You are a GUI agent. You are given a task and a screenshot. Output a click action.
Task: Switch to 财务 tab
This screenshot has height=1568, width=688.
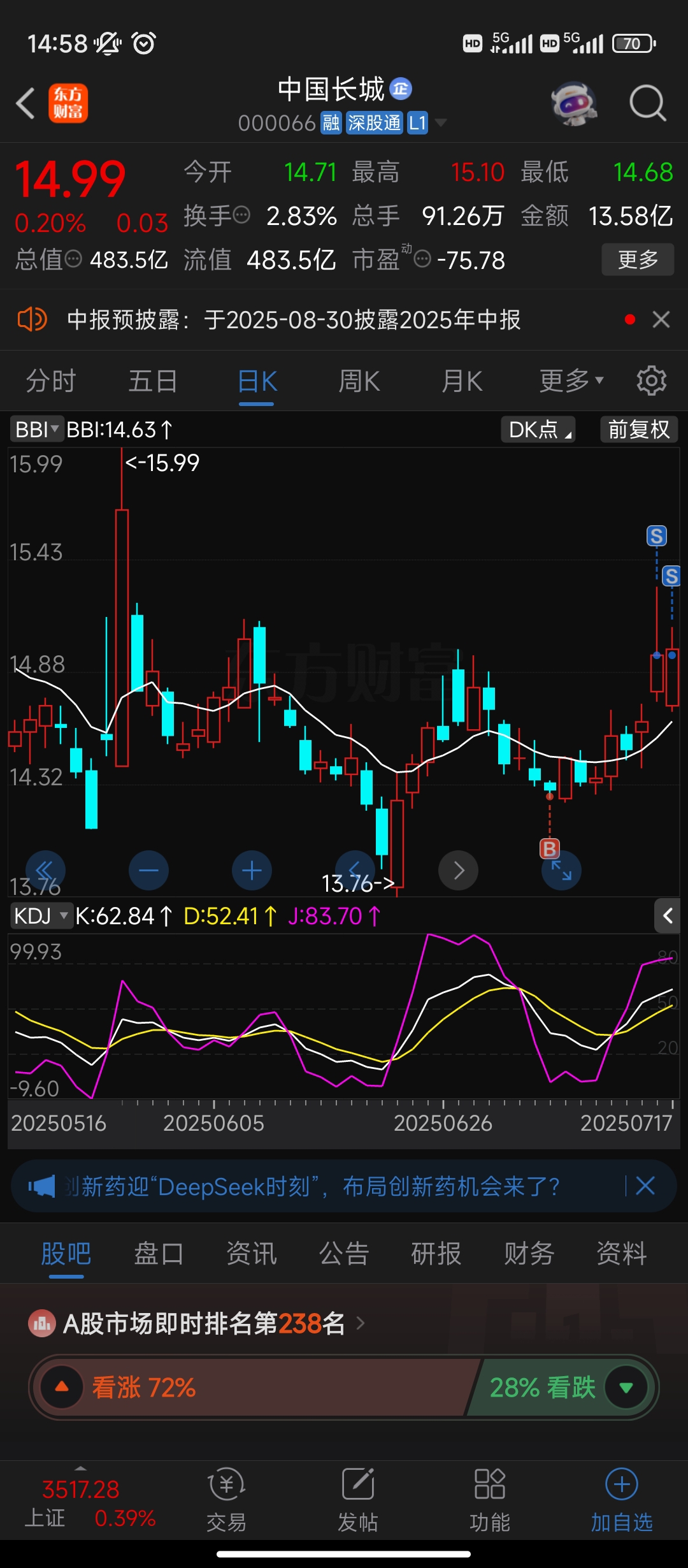(x=529, y=1254)
